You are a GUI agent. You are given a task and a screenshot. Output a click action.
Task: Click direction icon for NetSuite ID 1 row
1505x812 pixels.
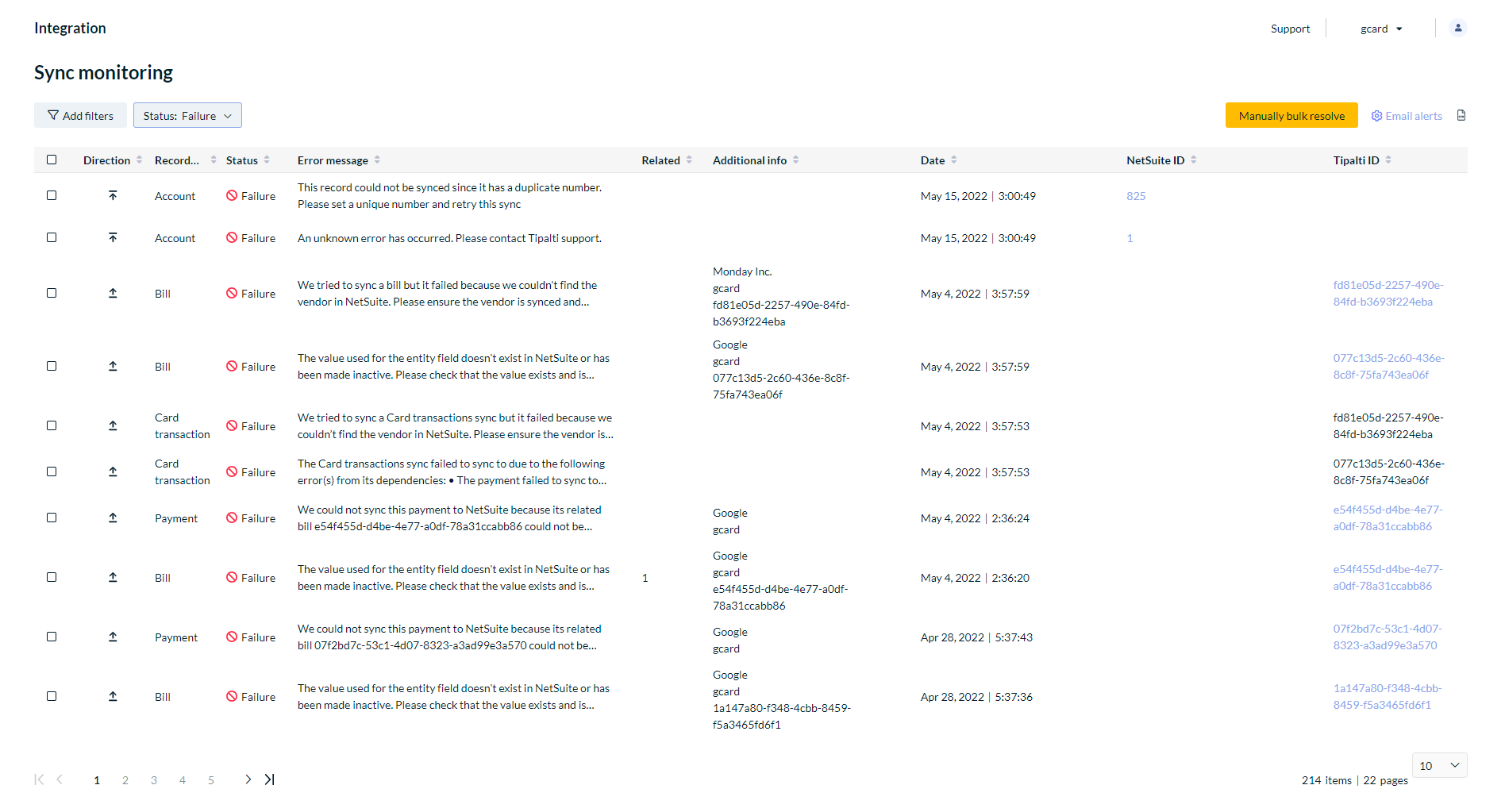pos(113,237)
